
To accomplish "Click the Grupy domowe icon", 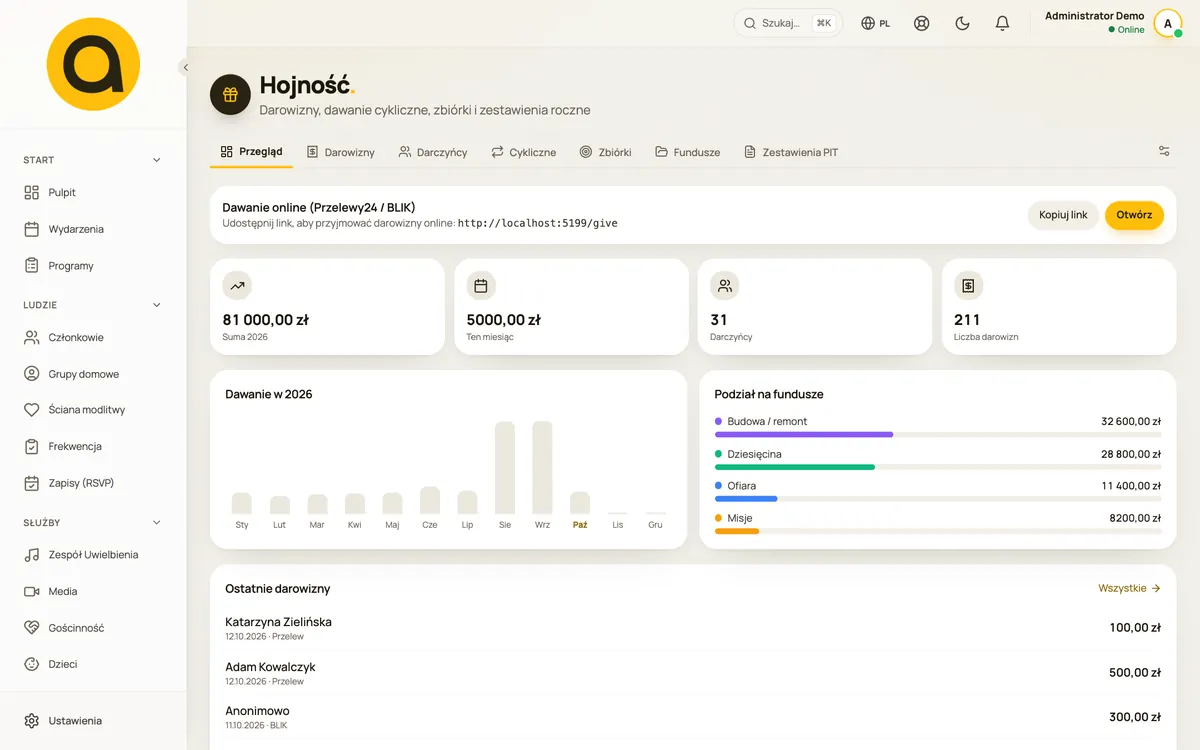I will [x=32, y=374].
